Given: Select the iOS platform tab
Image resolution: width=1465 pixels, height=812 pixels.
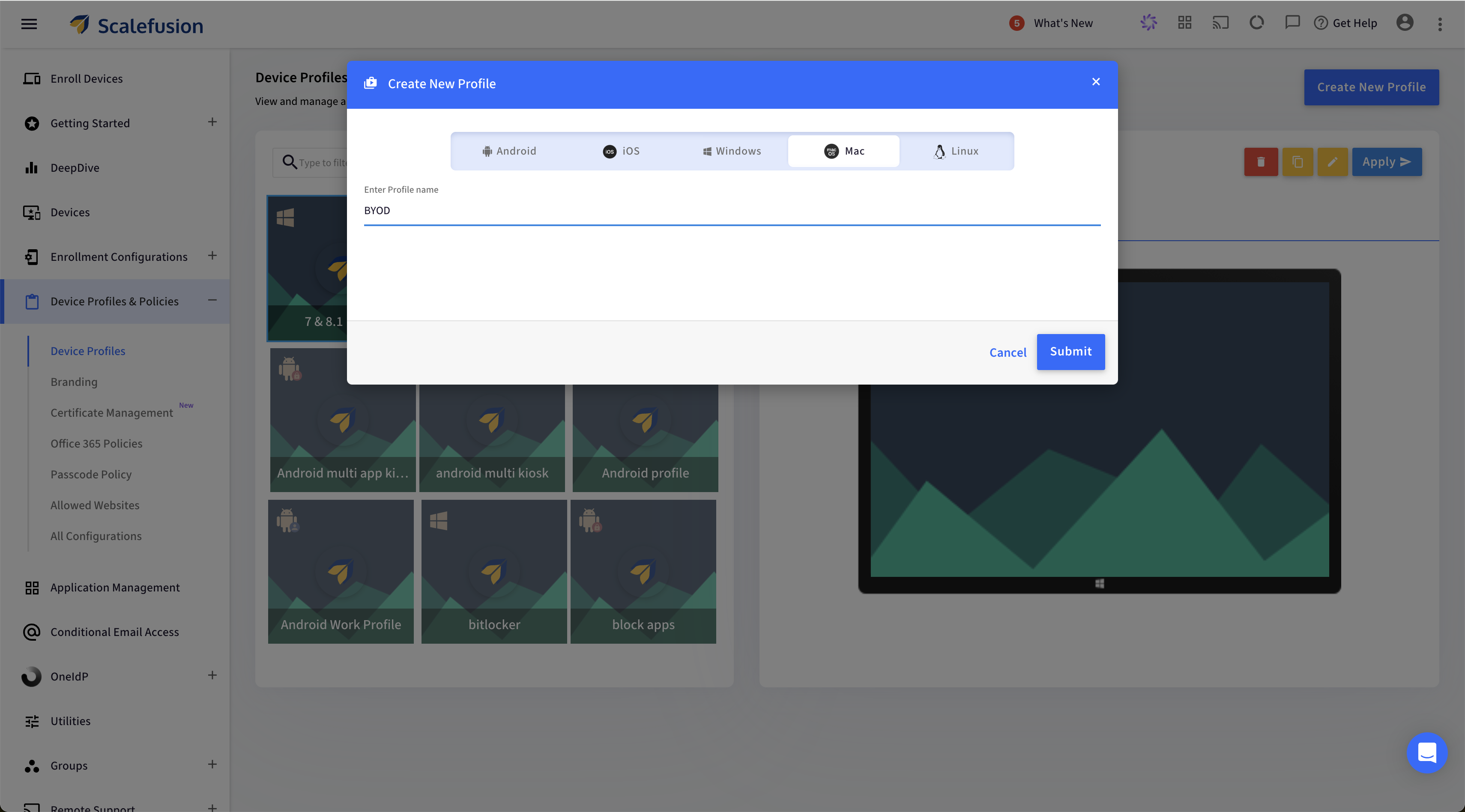Looking at the screenshot, I should [x=621, y=151].
